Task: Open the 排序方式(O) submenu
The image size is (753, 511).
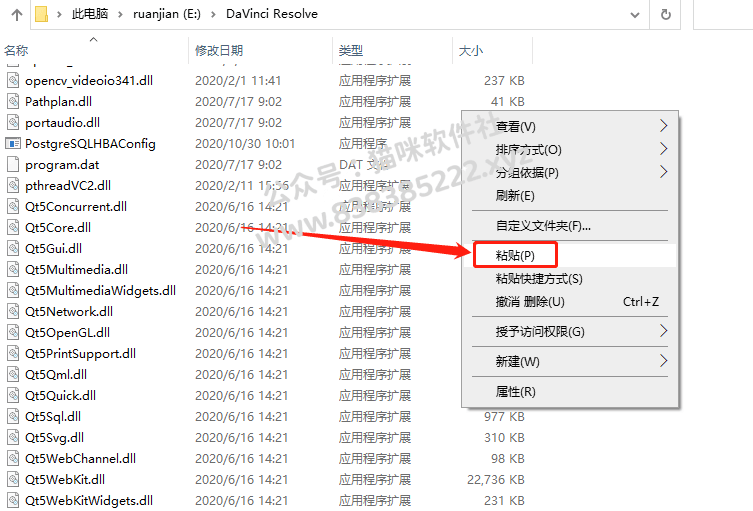Action: pyautogui.click(x=570, y=149)
